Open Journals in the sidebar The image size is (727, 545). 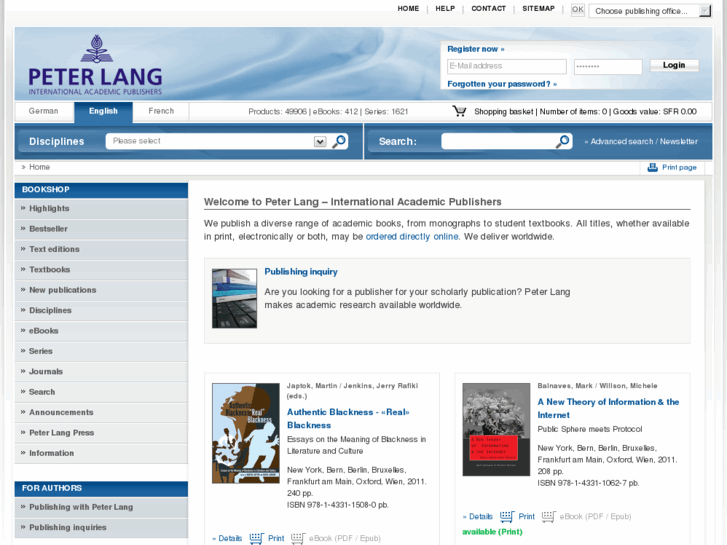pyautogui.click(x=101, y=372)
